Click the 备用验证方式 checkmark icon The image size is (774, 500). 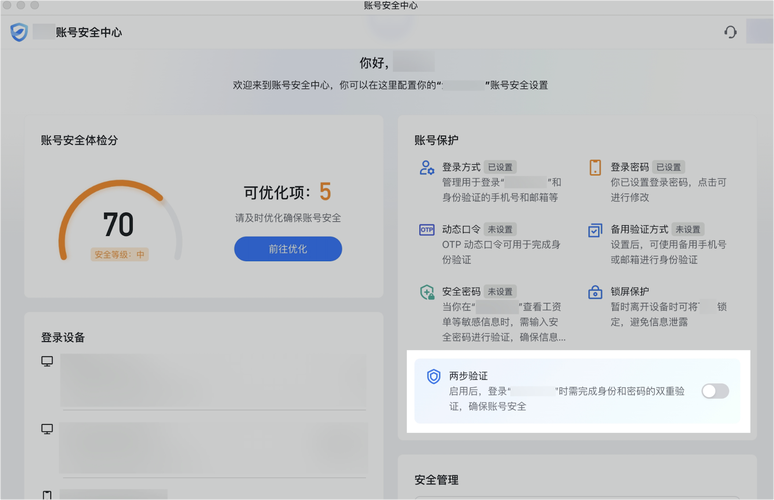pos(595,230)
